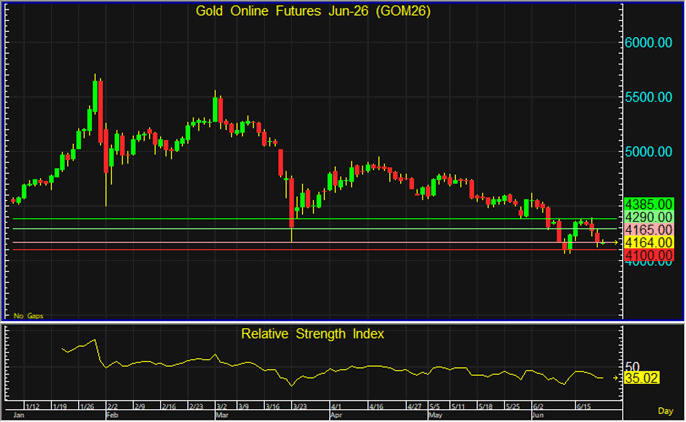Viewport: 686px width, 422px height.
Task: Select the 2/9 date label
Action: pyautogui.click(x=140, y=407)
